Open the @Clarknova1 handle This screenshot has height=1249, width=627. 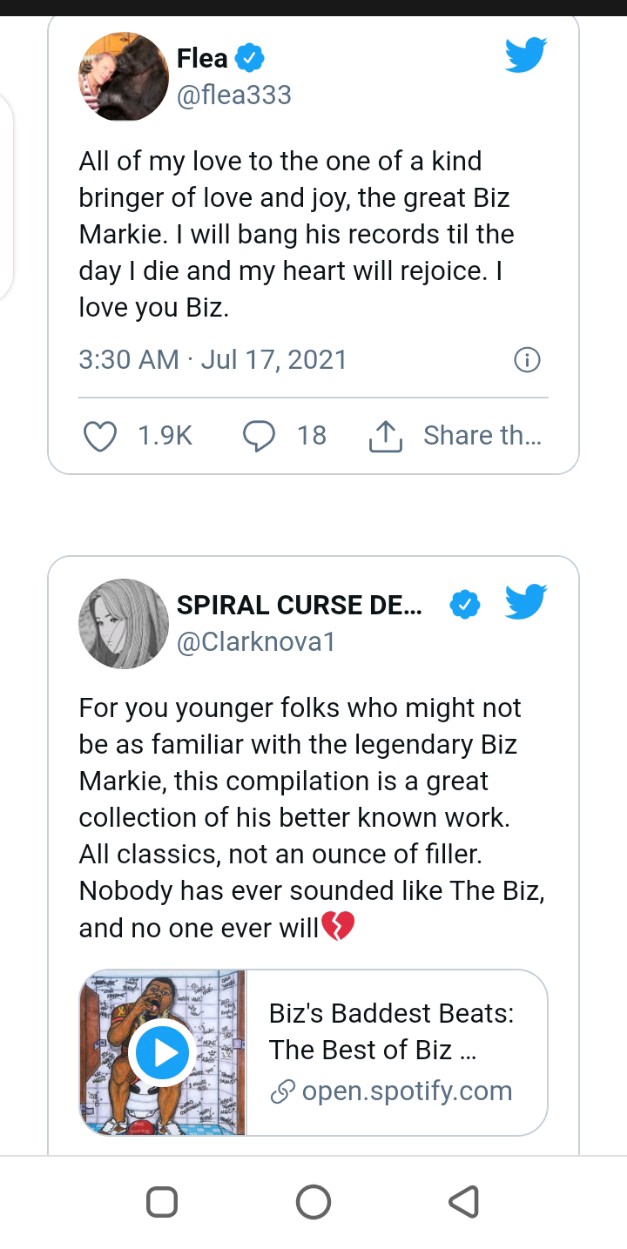(256, 642)
